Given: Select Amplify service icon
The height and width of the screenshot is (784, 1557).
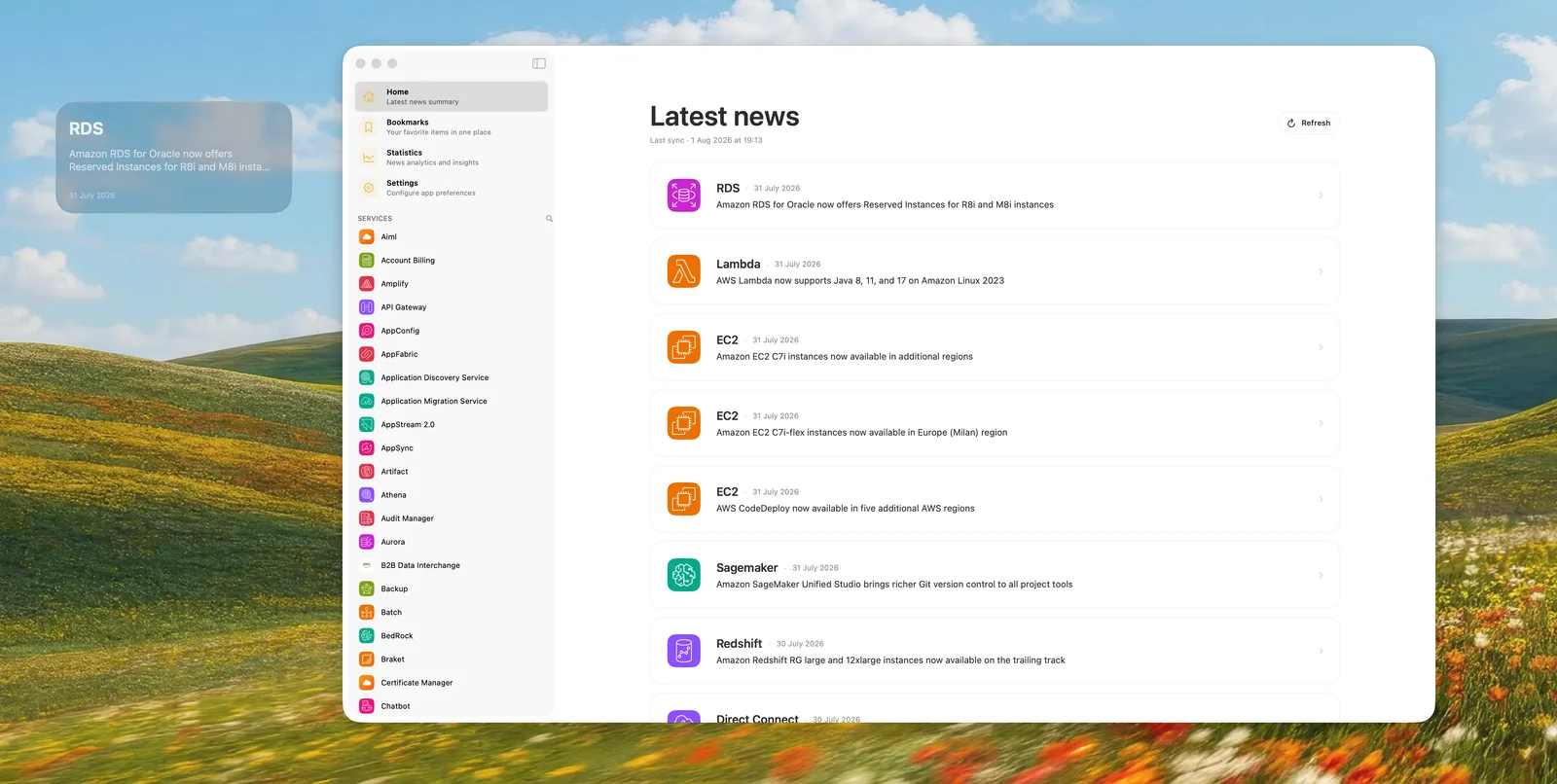Looking at the screenshot, I should [x=367, y=283].
